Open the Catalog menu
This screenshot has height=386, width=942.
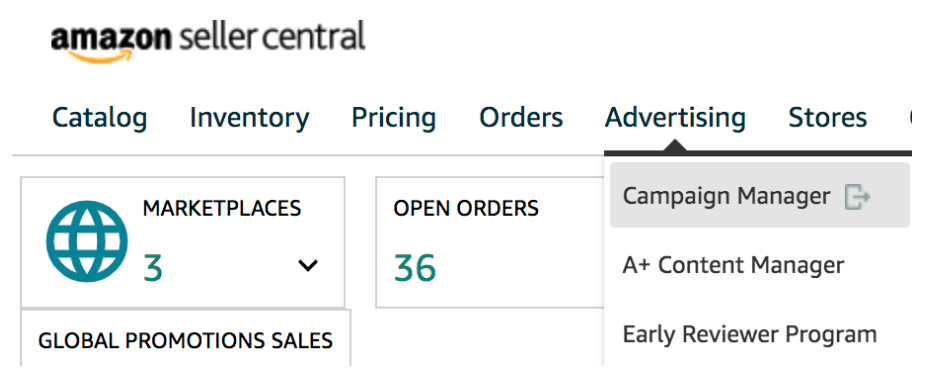click(100, 118)
